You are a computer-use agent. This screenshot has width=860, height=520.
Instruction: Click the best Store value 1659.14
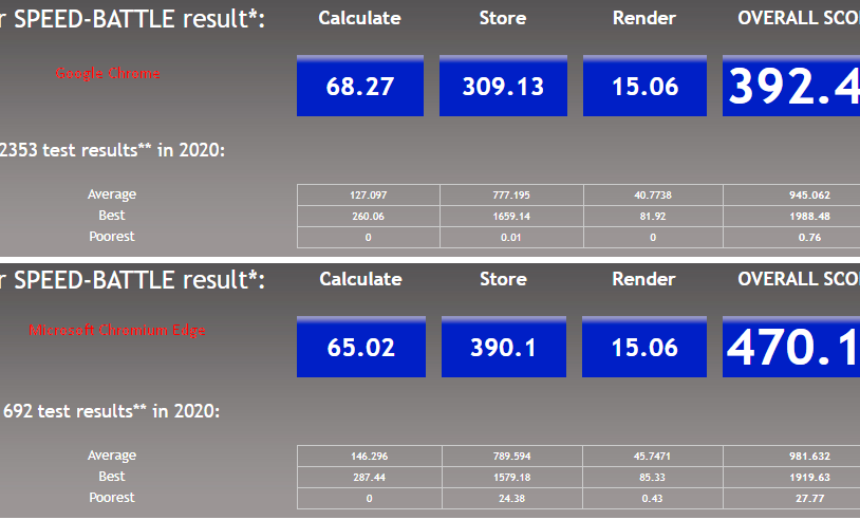(x=511, y=216)
